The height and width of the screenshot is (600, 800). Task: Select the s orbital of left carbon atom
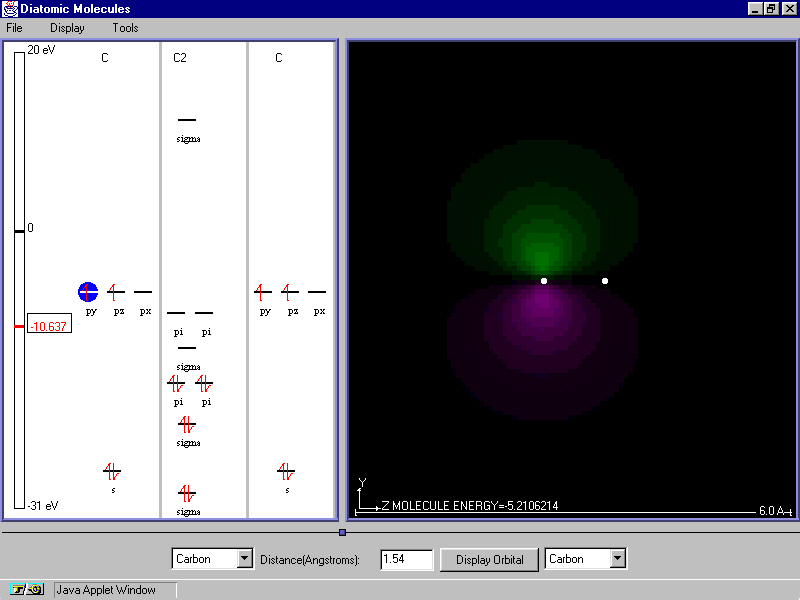coord(112,471)
